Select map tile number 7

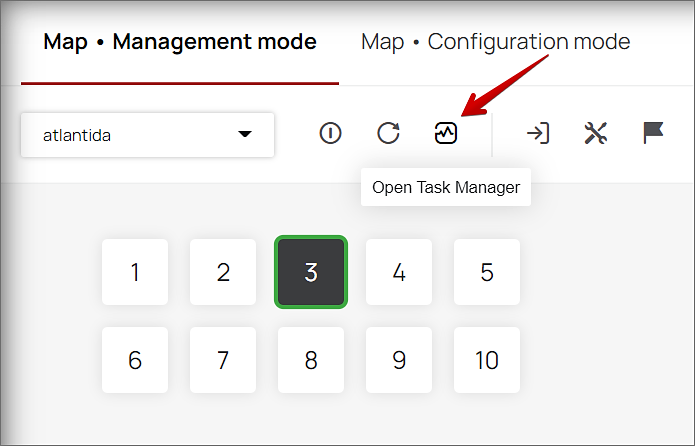pos(223,360)
